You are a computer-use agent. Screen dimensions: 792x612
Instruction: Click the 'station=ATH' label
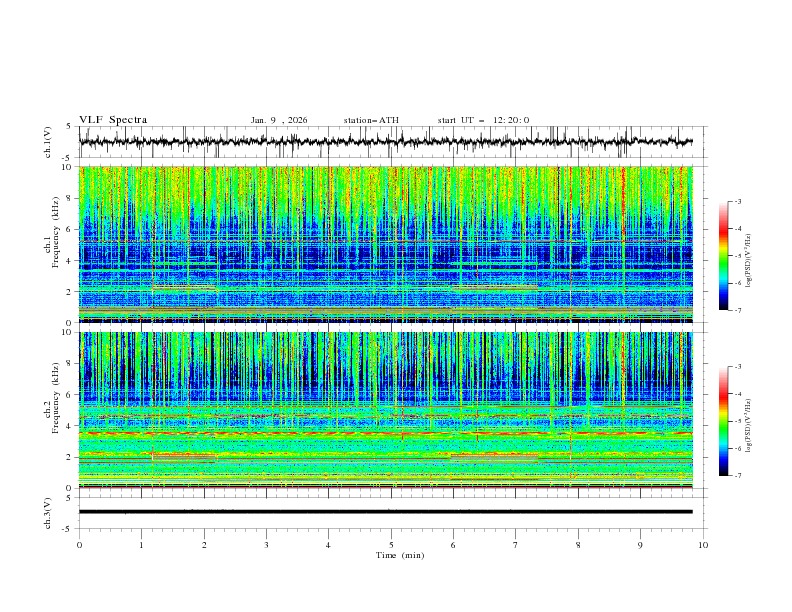371,120
